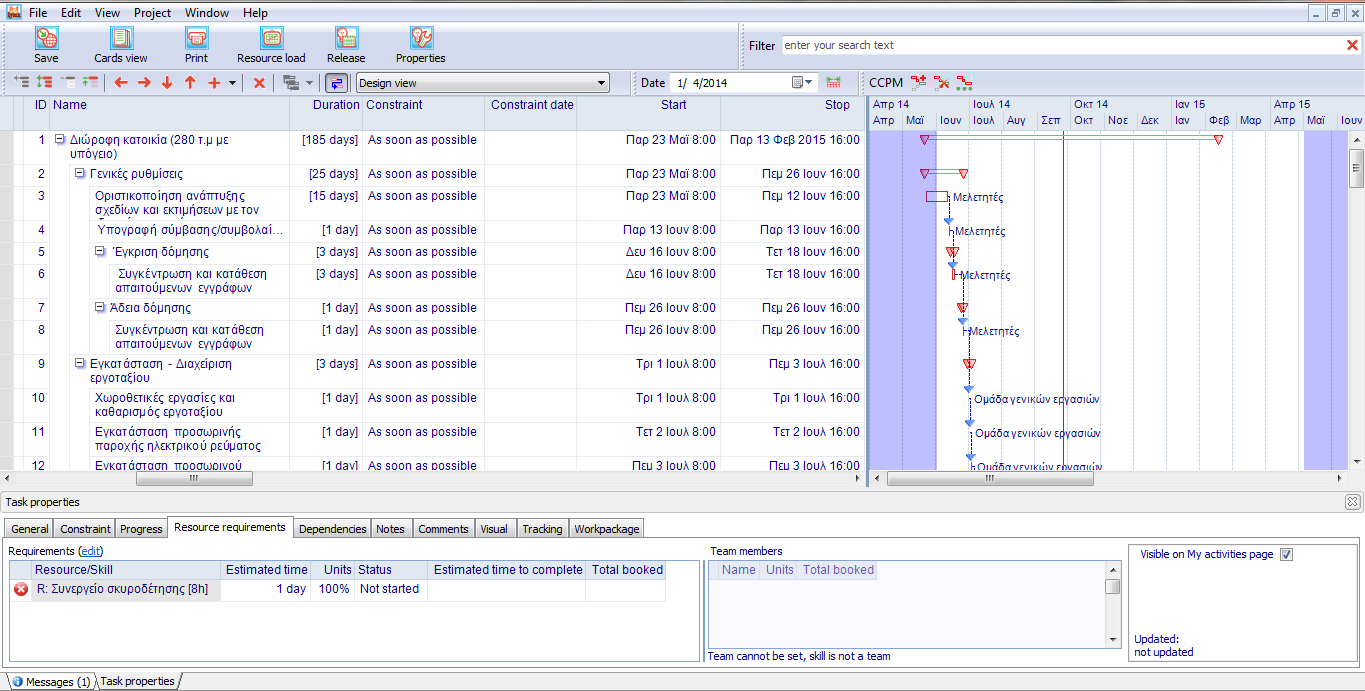Click the edit link next to Requirements
The width and height of the screenshot is (1365, 691).
[90, 551]
